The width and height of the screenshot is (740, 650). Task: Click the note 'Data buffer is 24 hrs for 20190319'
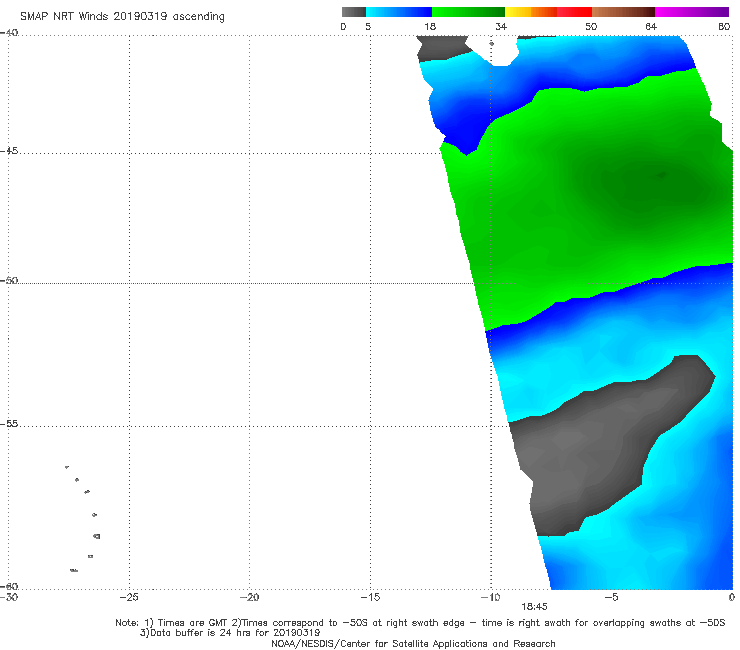tap(235, 633)
